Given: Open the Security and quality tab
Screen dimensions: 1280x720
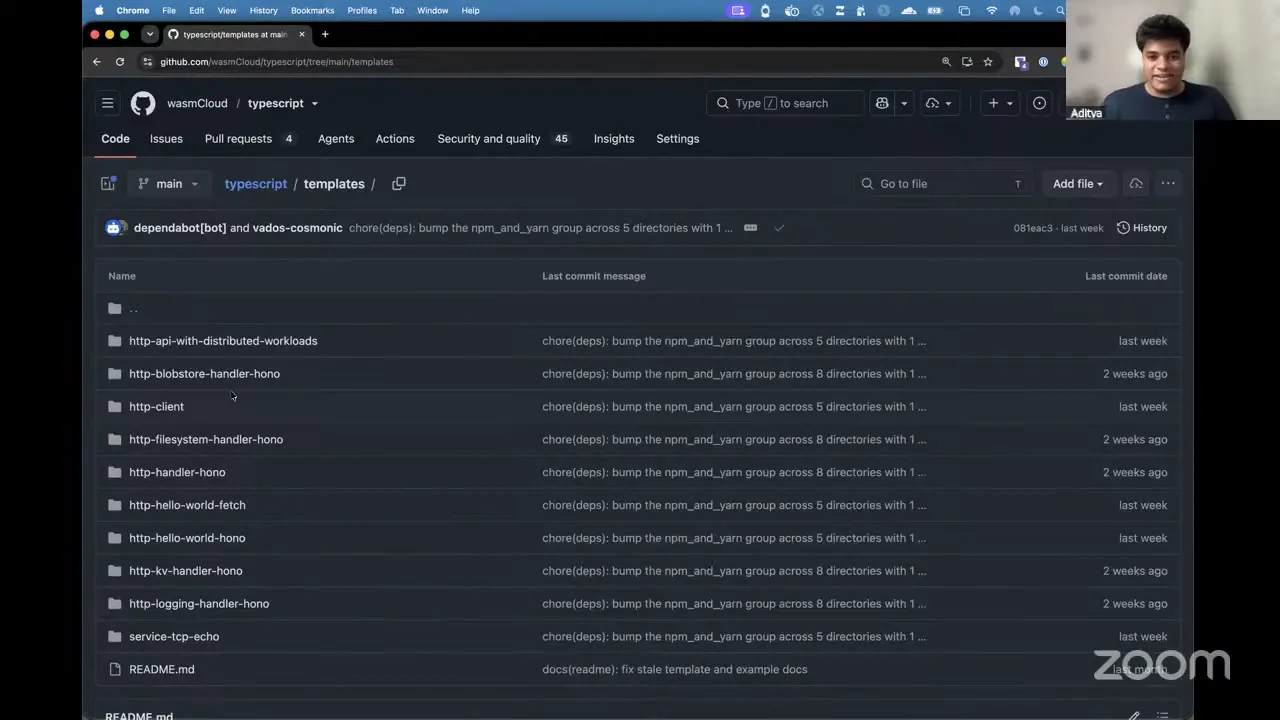Looking at the screenshot, I should point(504,139).
